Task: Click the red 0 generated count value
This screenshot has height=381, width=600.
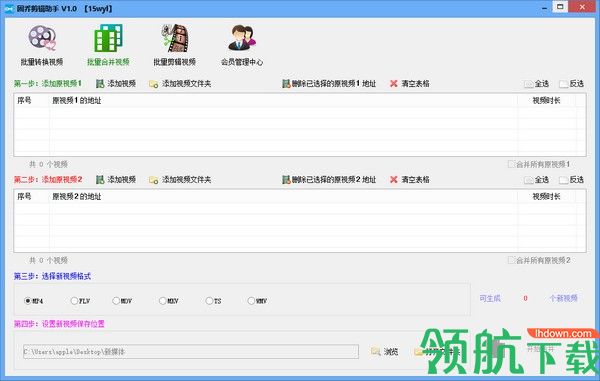Action: click(x=525, y=298)
